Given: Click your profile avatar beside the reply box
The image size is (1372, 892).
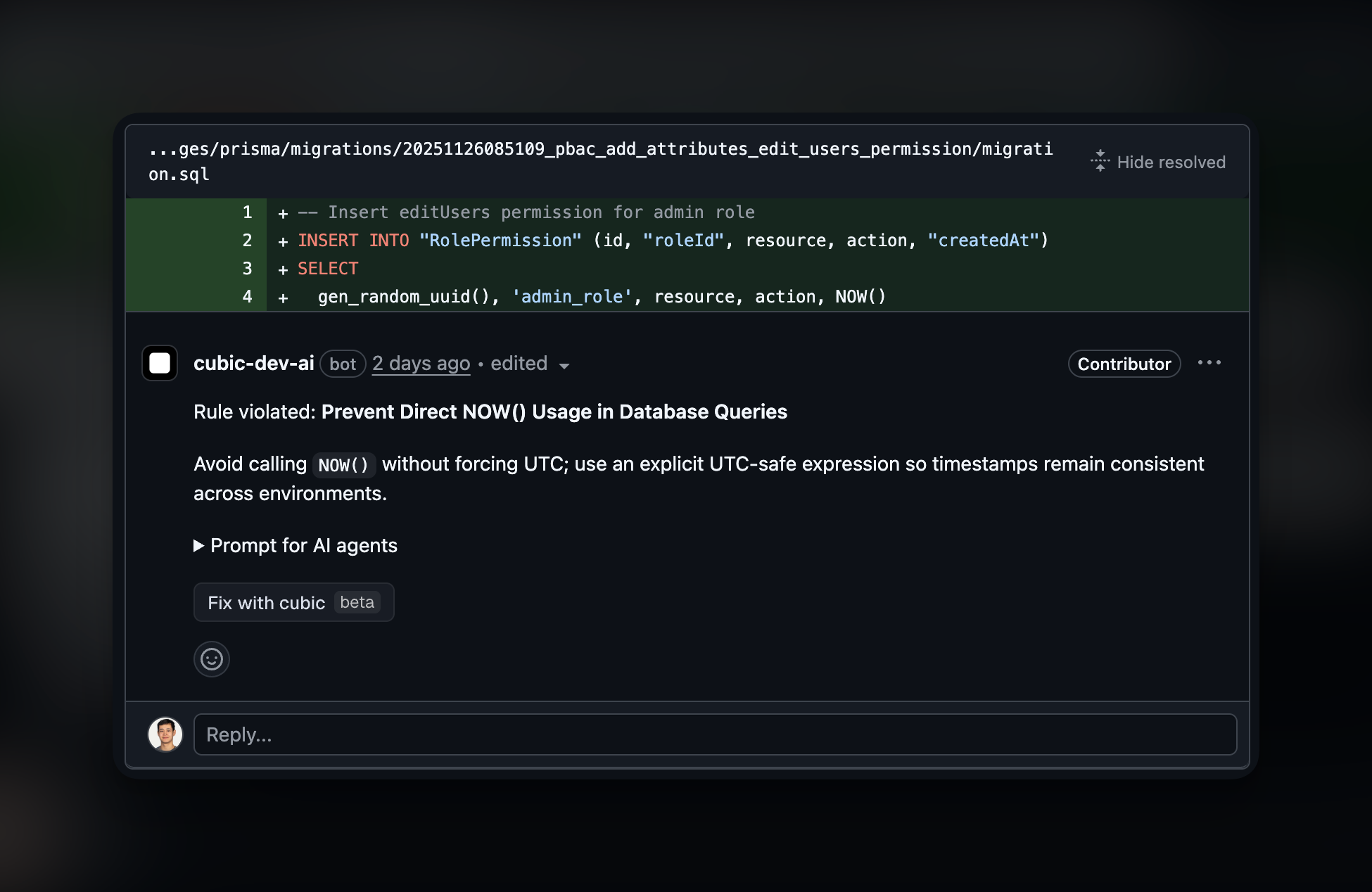Looking at the screenshot, I should pyautogui.click(x=166, y=734).
